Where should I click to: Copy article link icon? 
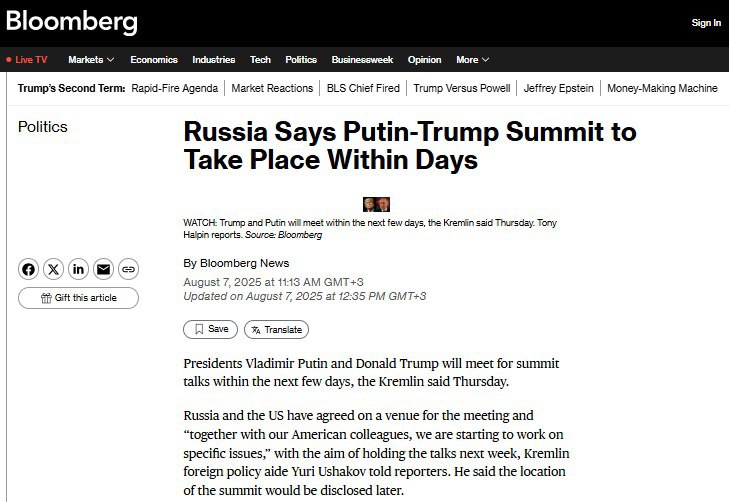pos(128,269)
